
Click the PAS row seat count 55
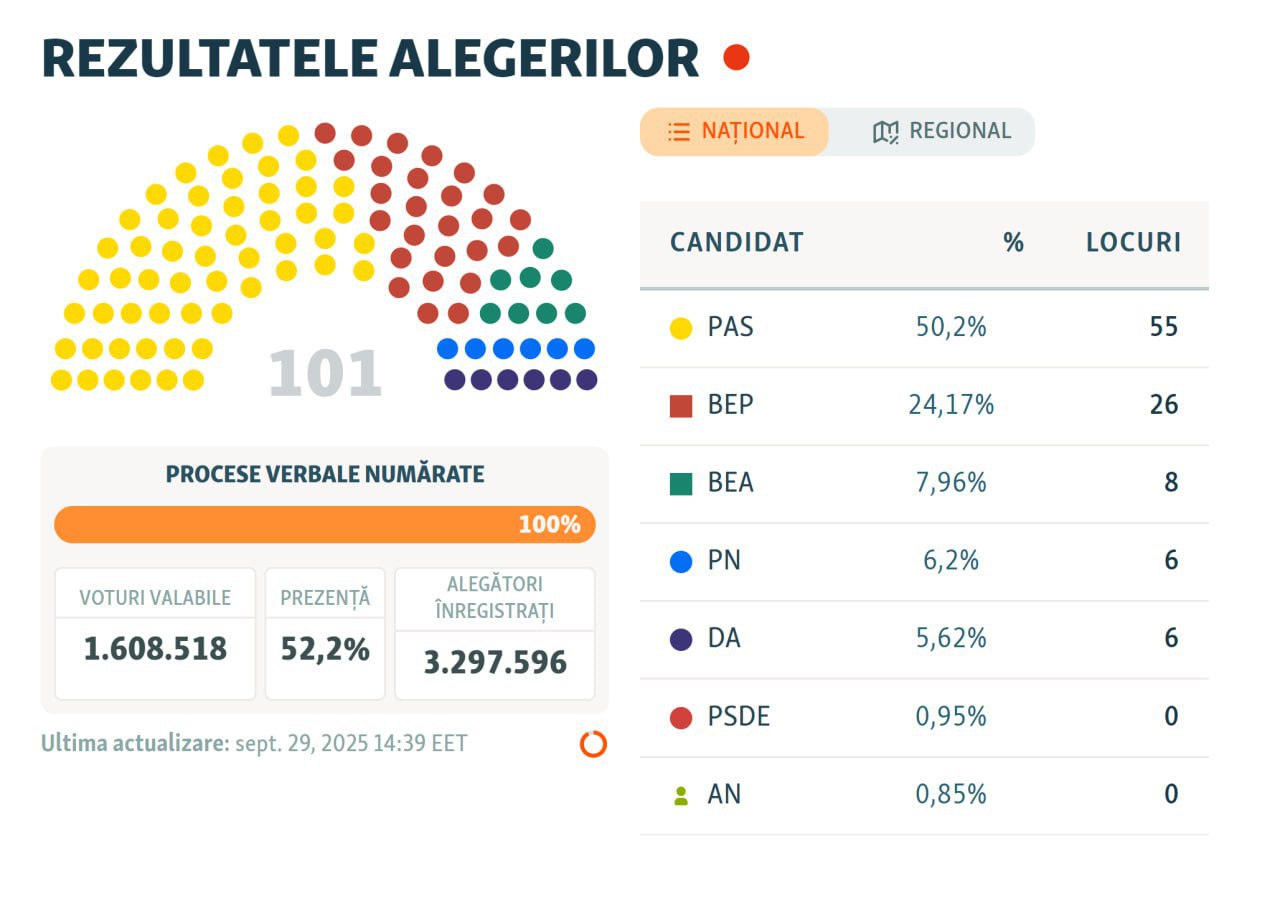coord(1163,327)
